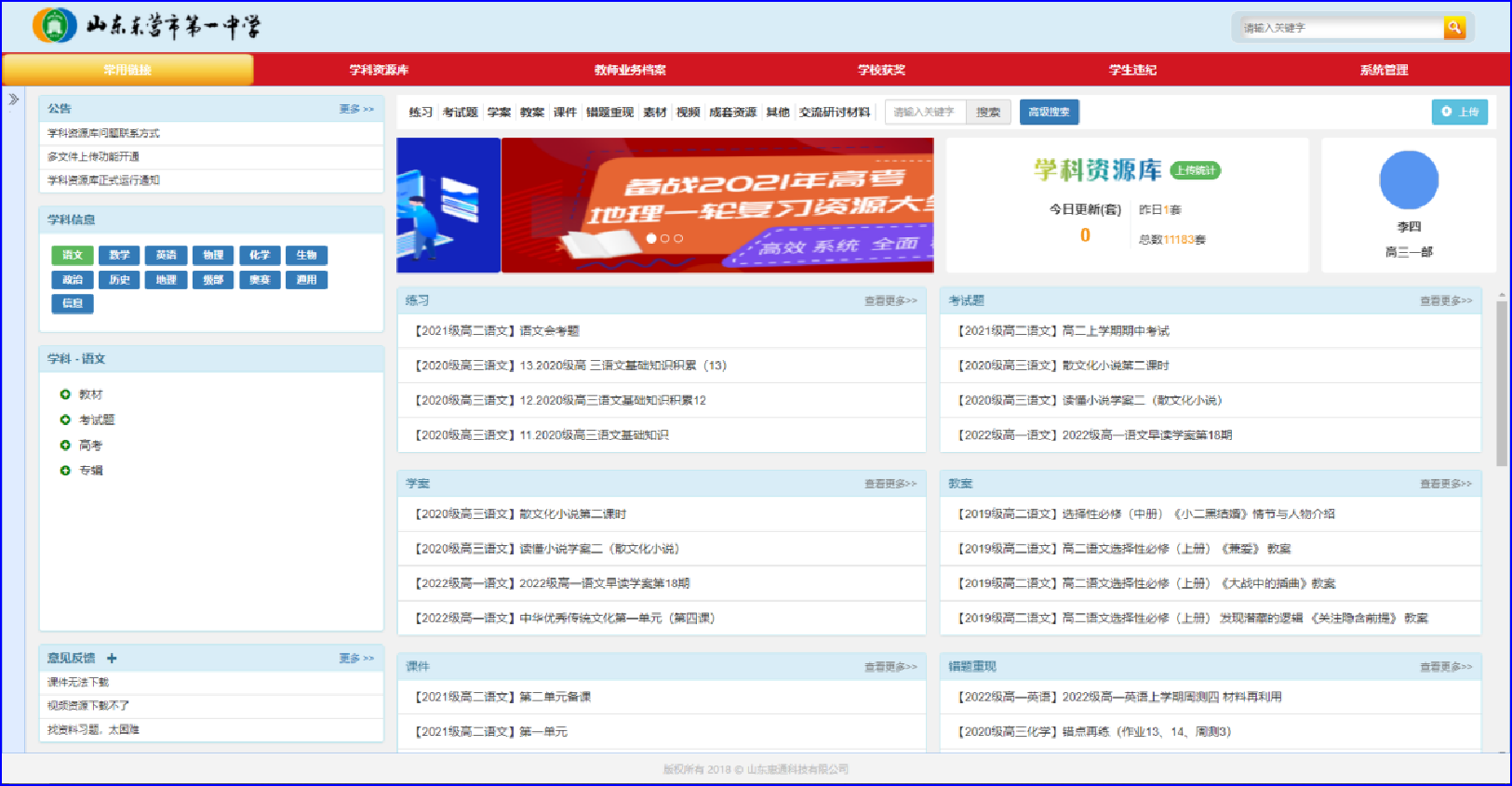Switch to the 课件 resource type tab
Screen dimensions: 1512x786
click(565, 113)
